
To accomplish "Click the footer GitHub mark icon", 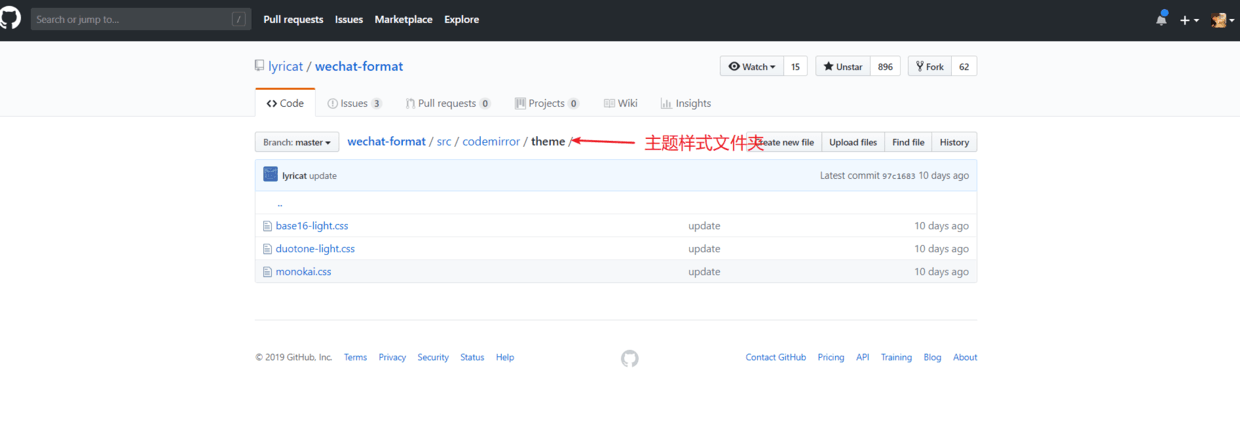I will click(x=629, y=358).
